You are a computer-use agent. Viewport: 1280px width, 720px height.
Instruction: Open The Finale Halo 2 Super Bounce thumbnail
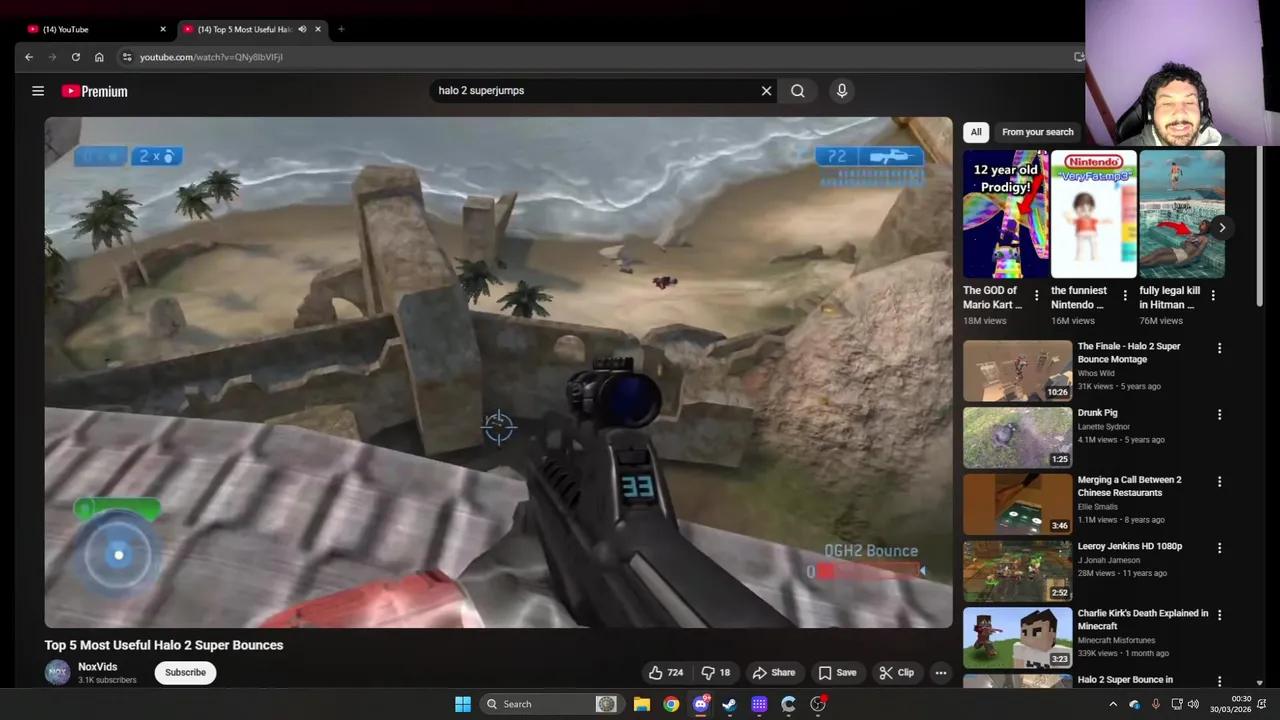point(1017,370)
